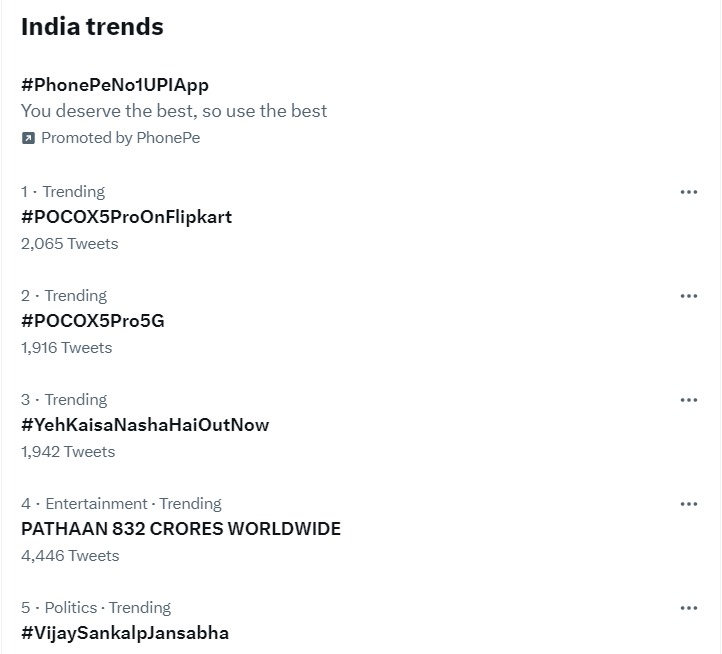Viewport: 722px width, 654px height.
Task: Click the 4,446 Tweets count
Action: pyautogui.click(x=70, y=556)
